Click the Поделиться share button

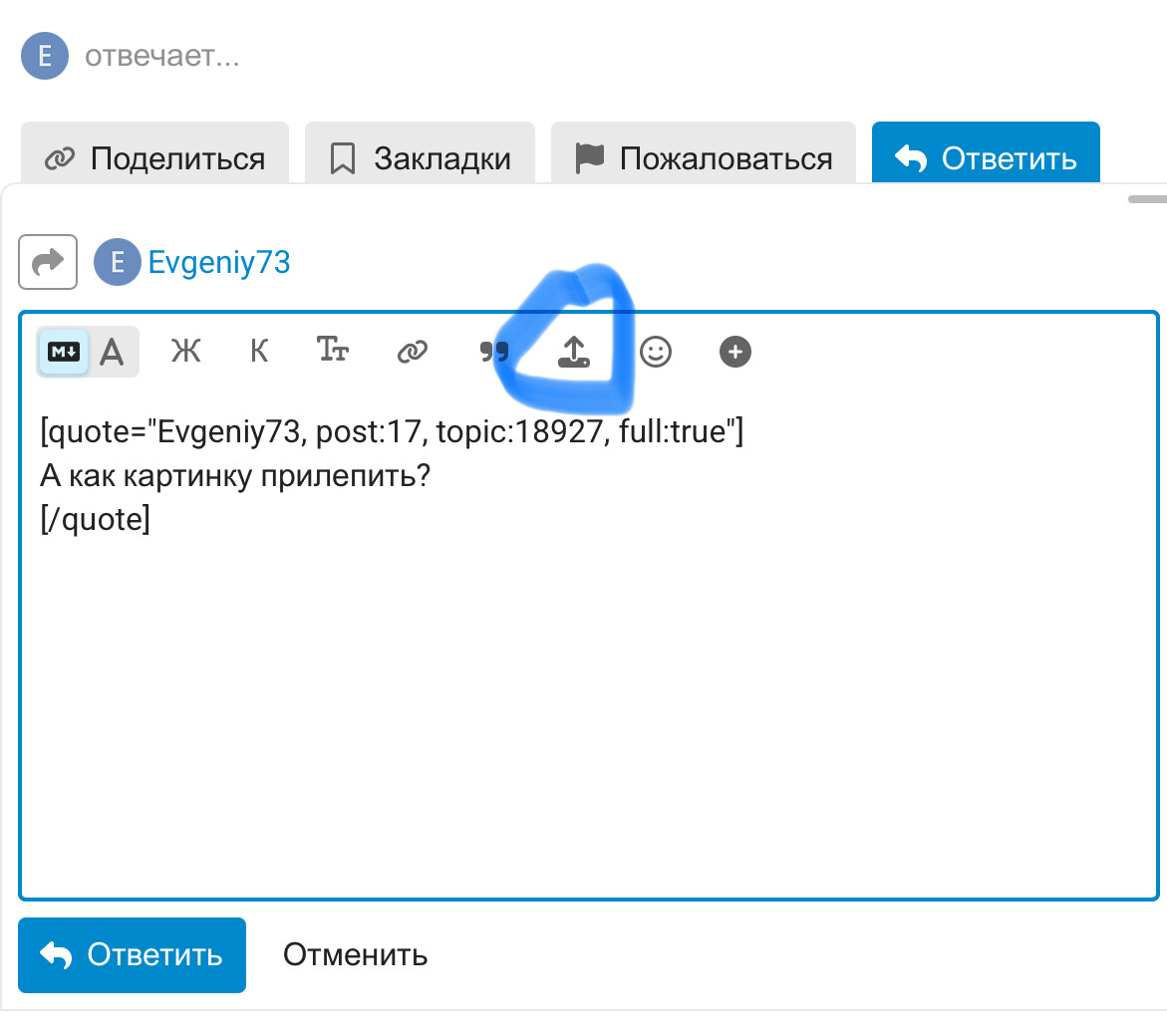coord(154,157)
